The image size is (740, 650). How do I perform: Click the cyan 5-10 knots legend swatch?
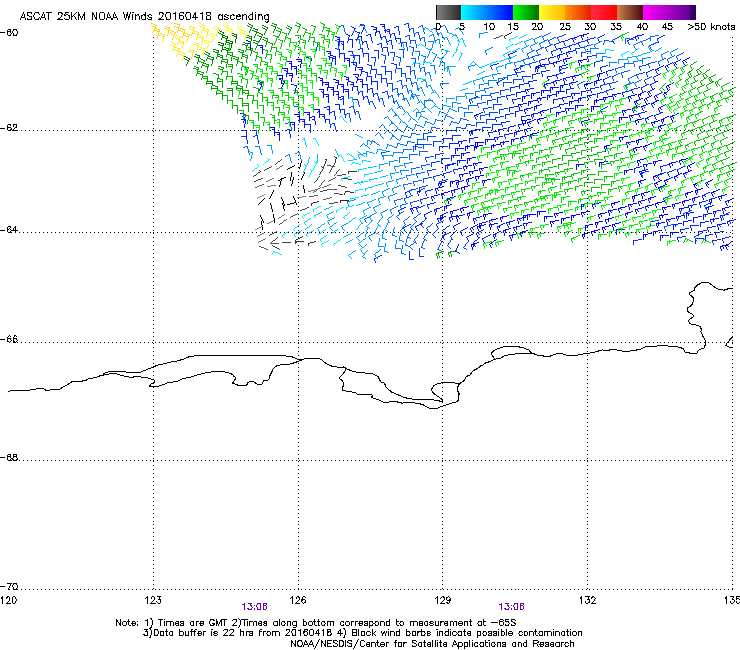pos(473,12)
